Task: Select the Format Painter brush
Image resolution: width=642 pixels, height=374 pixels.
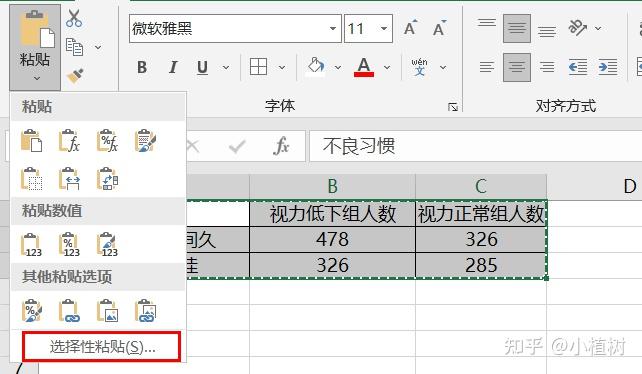Action: 75,76
